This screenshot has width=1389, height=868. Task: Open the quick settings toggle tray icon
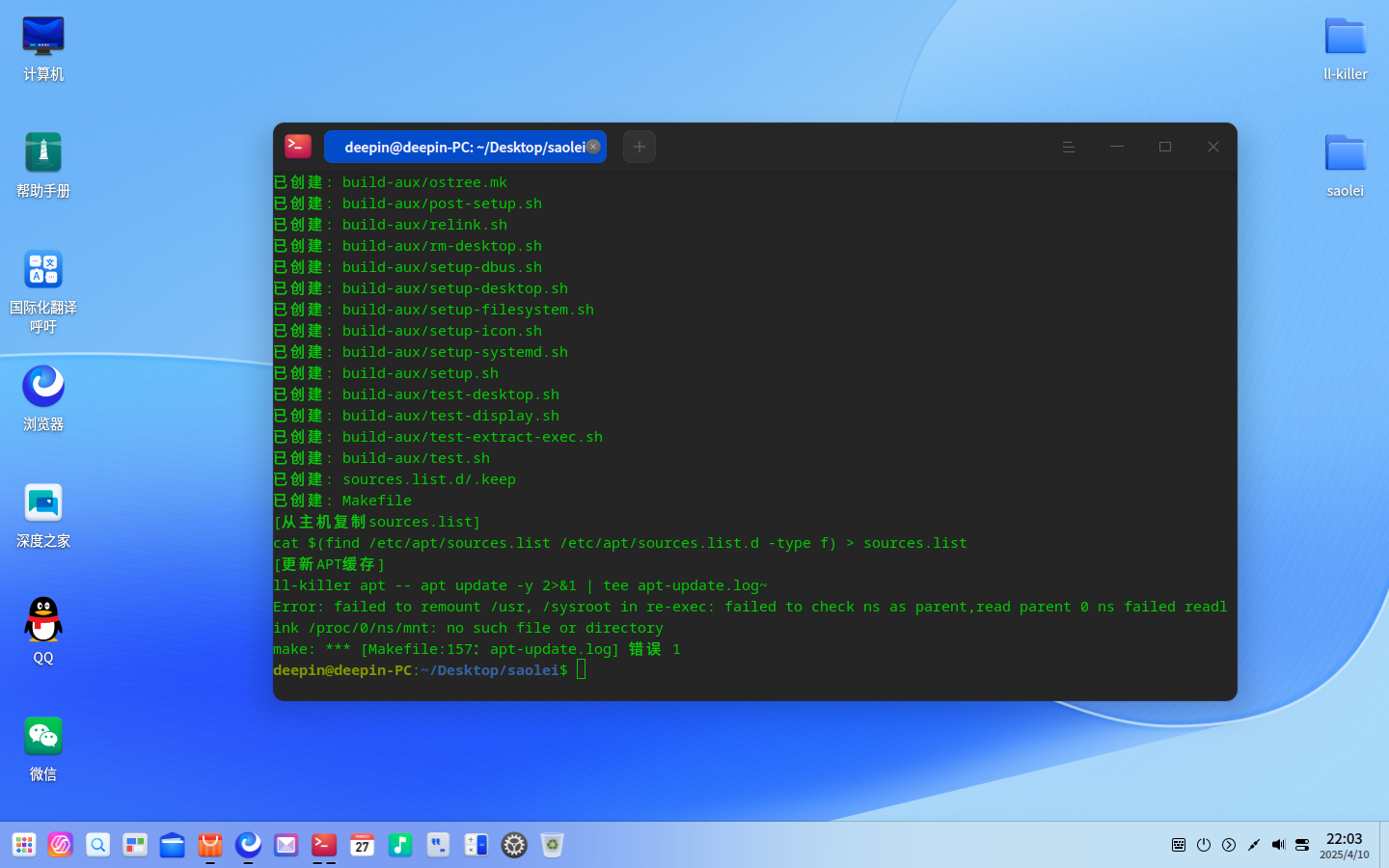tap(1302, 845)
